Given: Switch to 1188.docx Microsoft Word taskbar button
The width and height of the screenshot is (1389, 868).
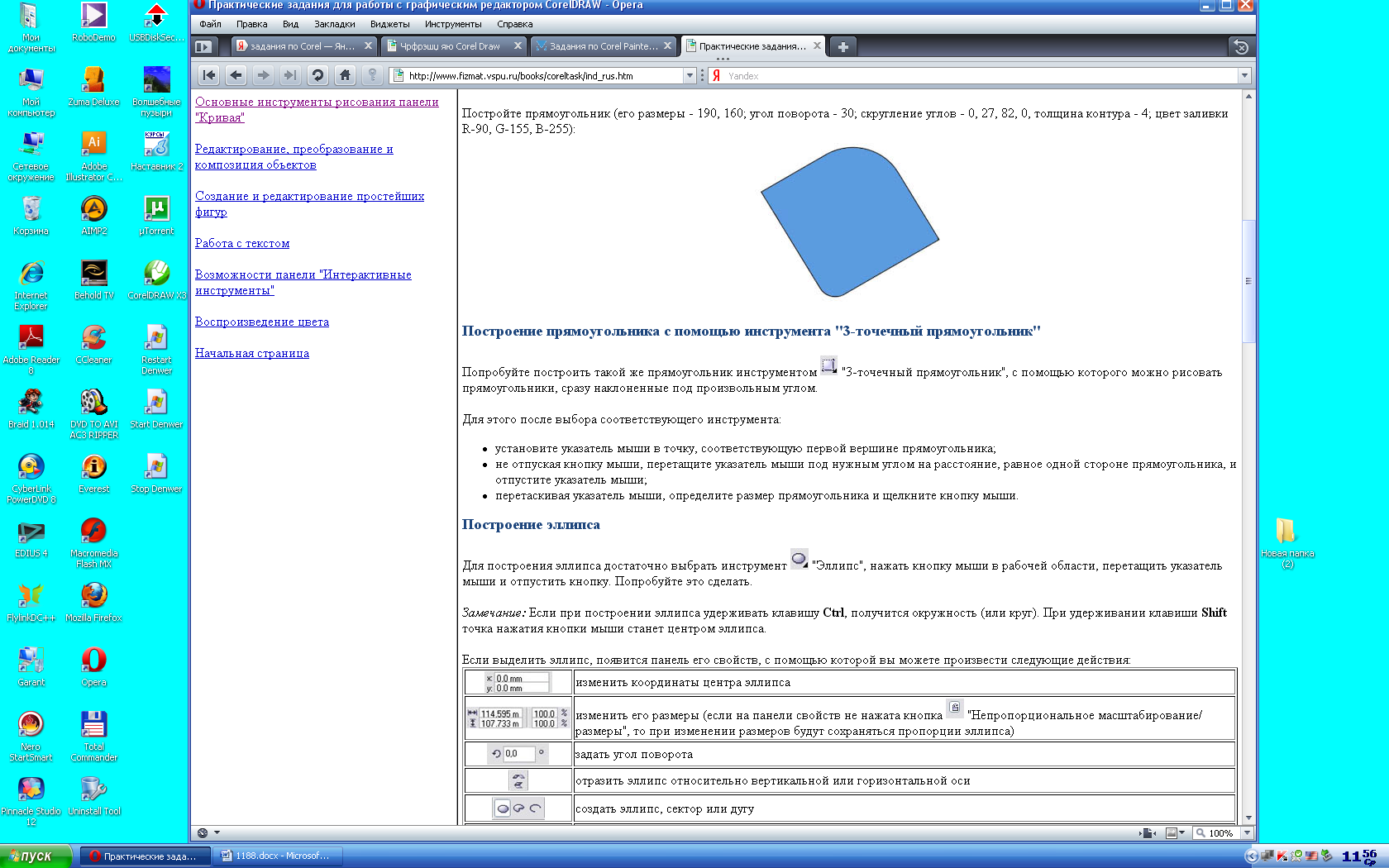Looking at the screenshot, I should (x=277, y=856).
